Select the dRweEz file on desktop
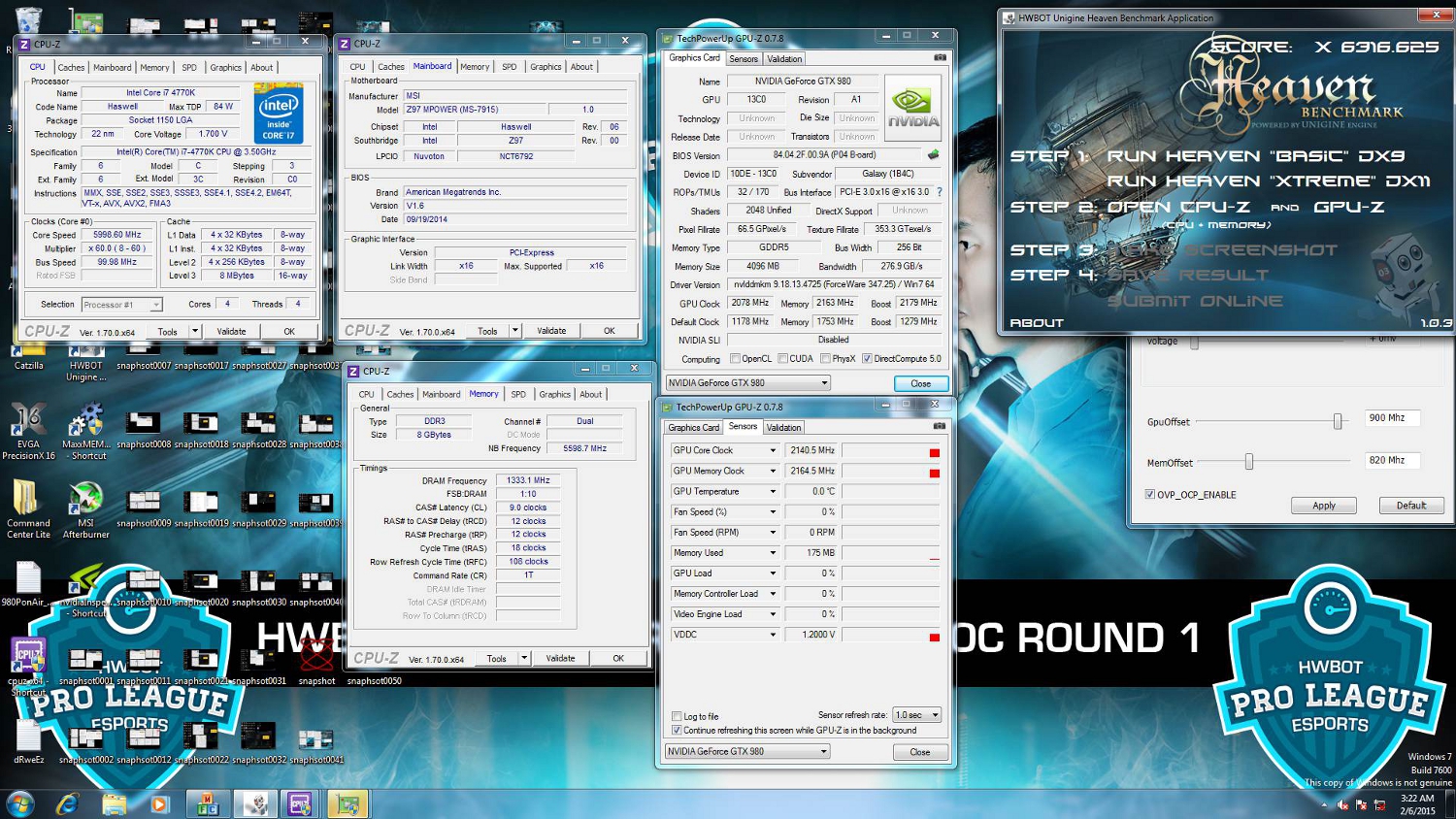The height and width of the screenshot is (819, 1456). [28, 742]
